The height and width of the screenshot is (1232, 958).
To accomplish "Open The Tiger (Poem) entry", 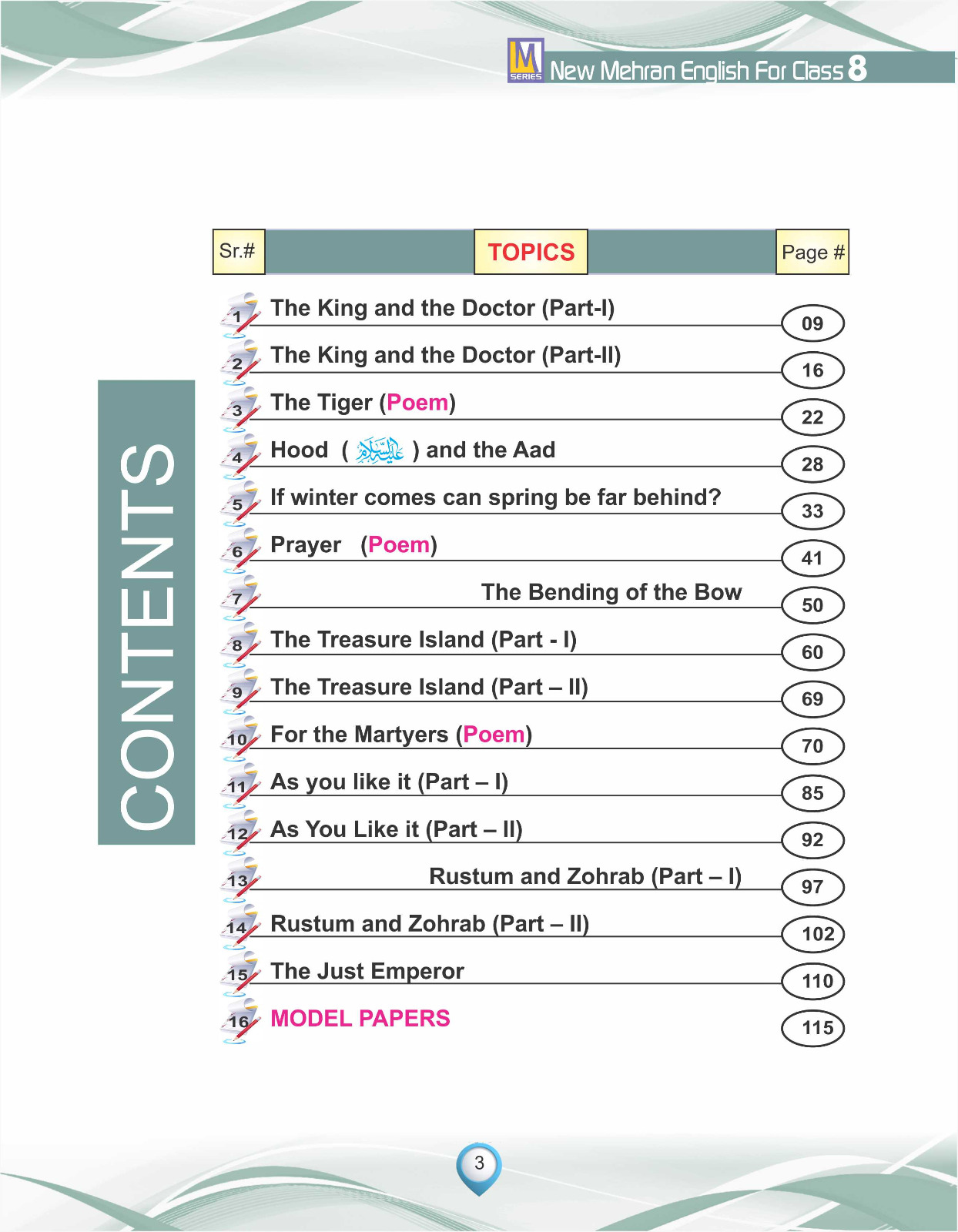I will [x=363, y=403].
